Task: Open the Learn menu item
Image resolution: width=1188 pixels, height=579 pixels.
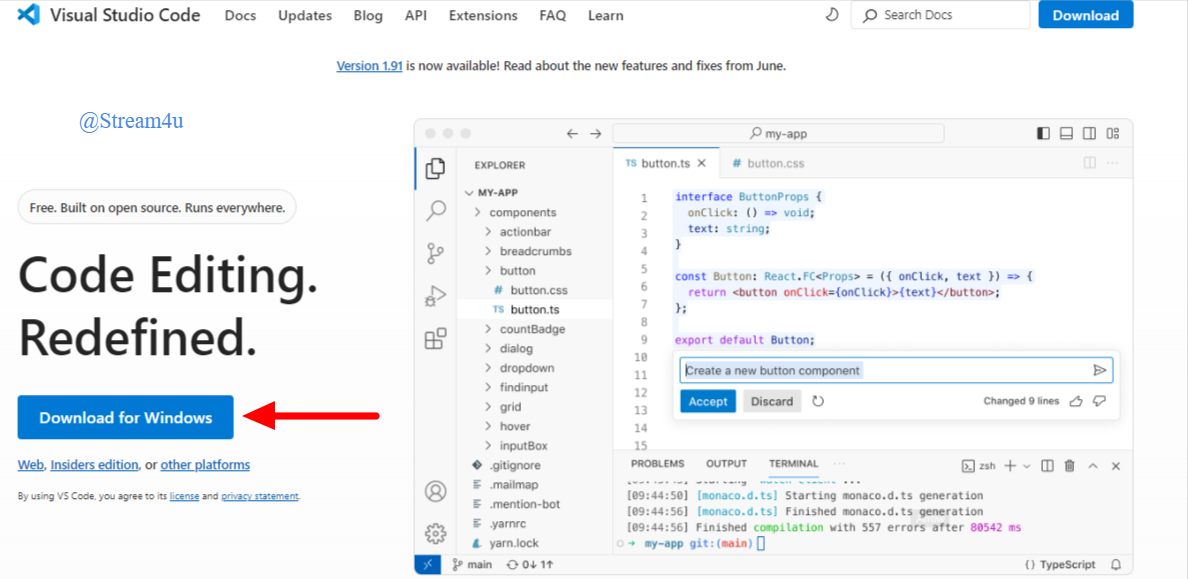Action: [x=606, y=15]
